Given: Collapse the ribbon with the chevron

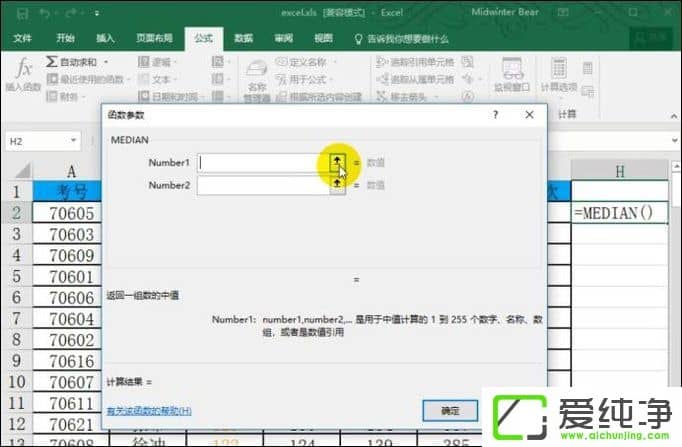Looking at the screenshot, I should (x=674, y=116).
